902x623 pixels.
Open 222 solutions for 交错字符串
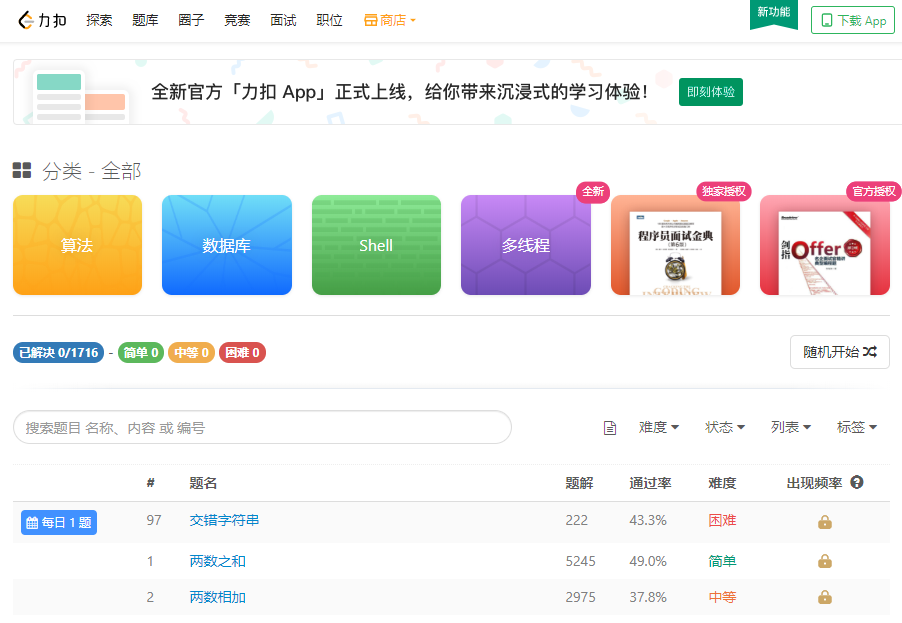(576, 520)
